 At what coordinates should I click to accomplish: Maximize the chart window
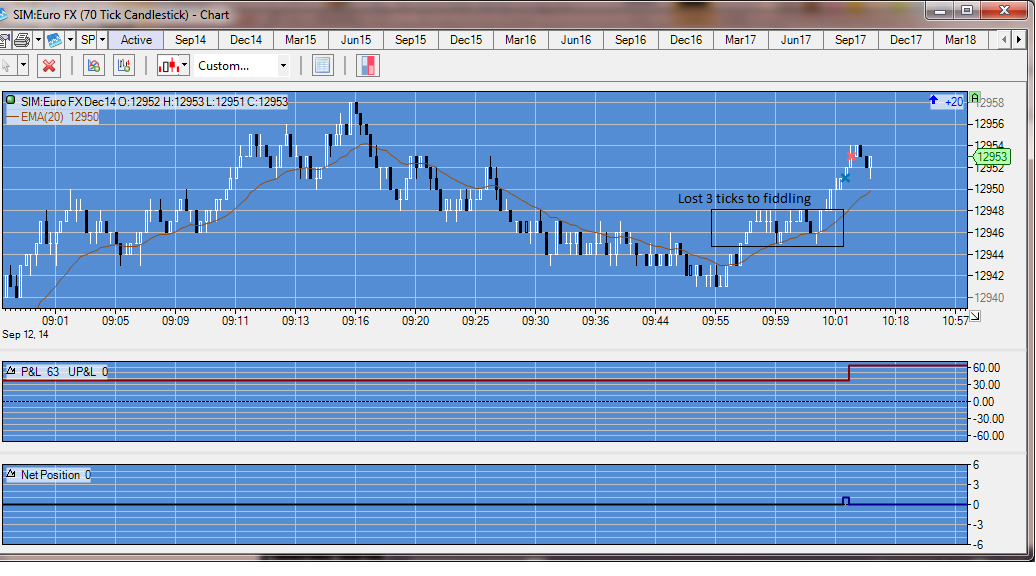click(x=967, y=11)
